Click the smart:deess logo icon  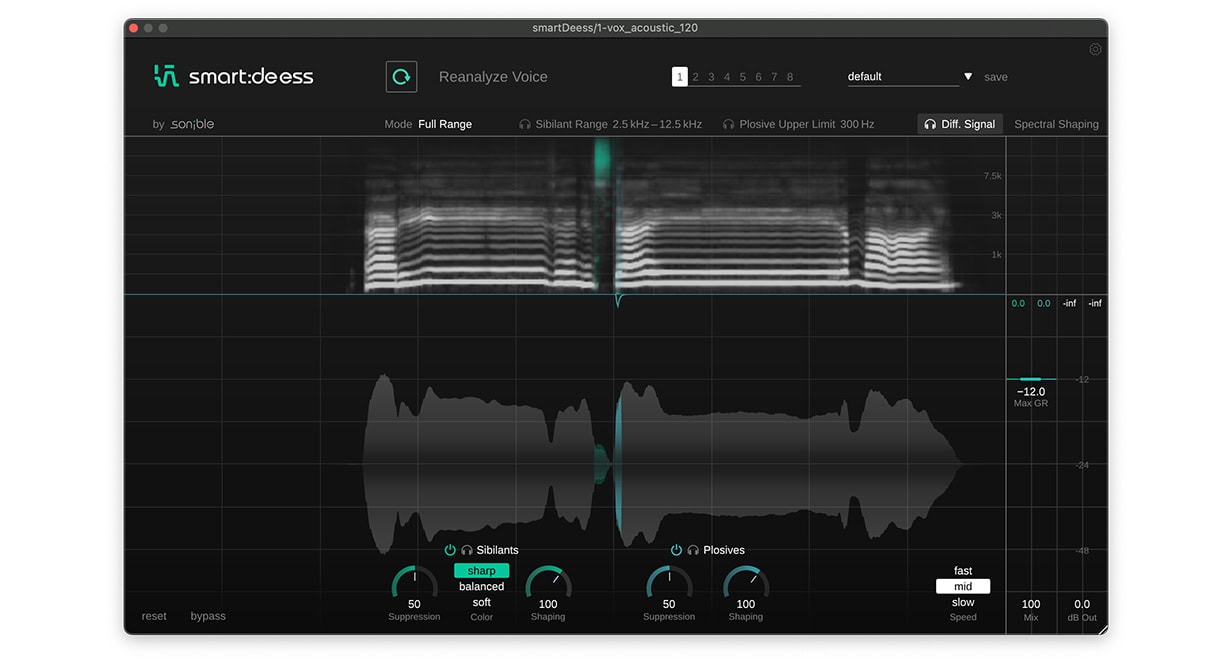coord(166,76)
